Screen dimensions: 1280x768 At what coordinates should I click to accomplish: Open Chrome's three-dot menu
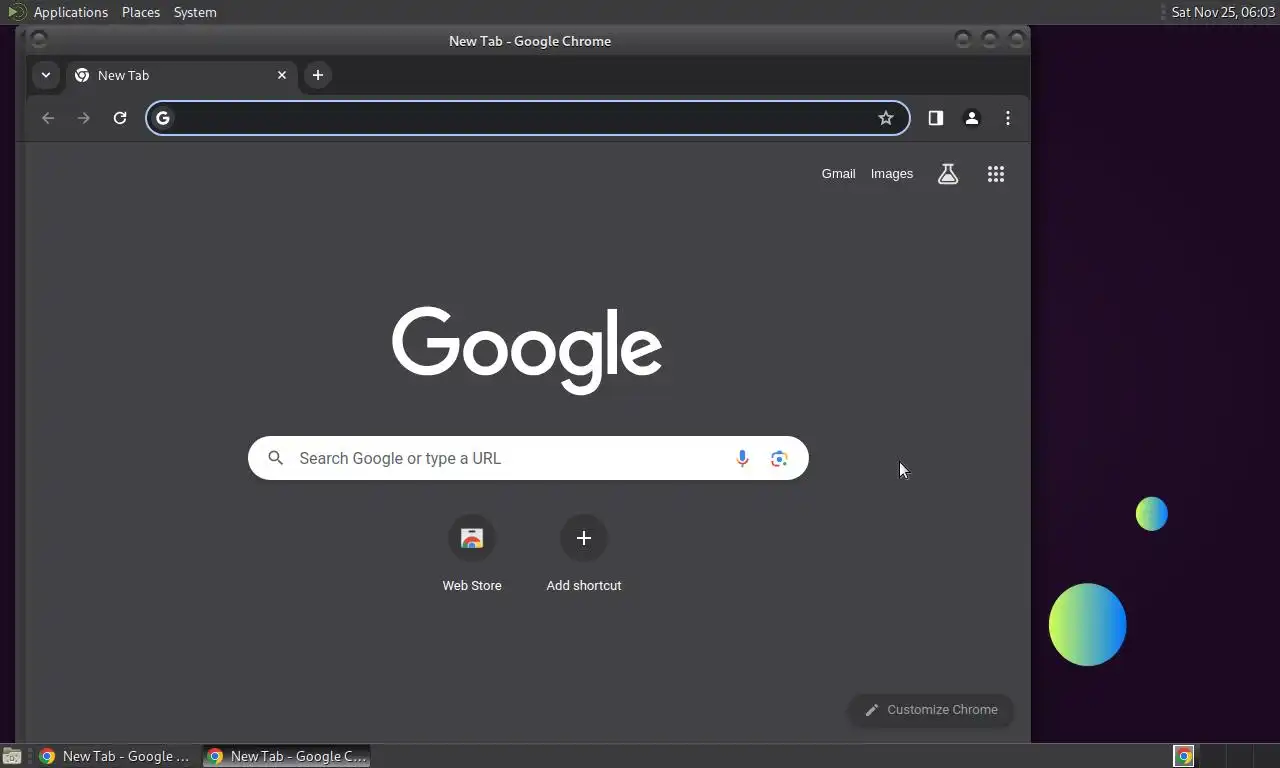click(x=1008, y=118)
